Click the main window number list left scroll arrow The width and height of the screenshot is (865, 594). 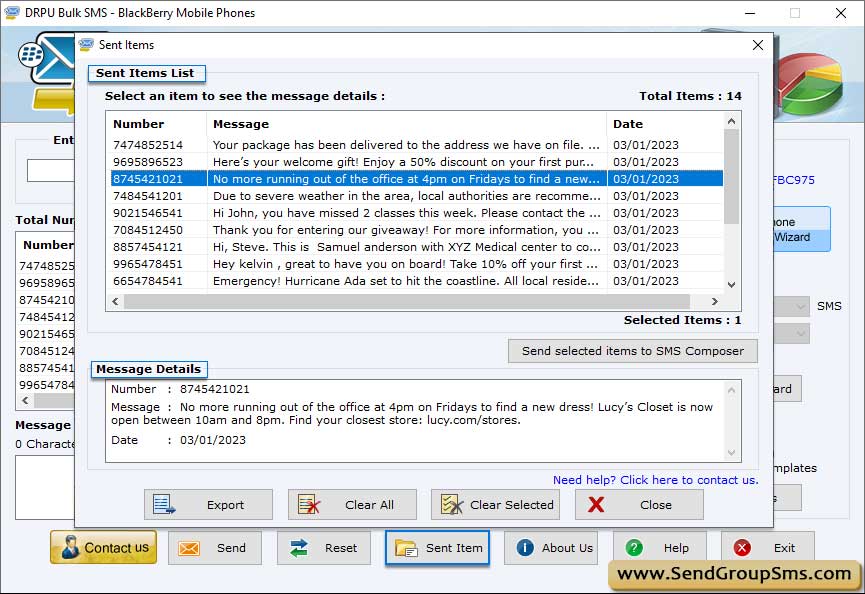click(25, 400)
